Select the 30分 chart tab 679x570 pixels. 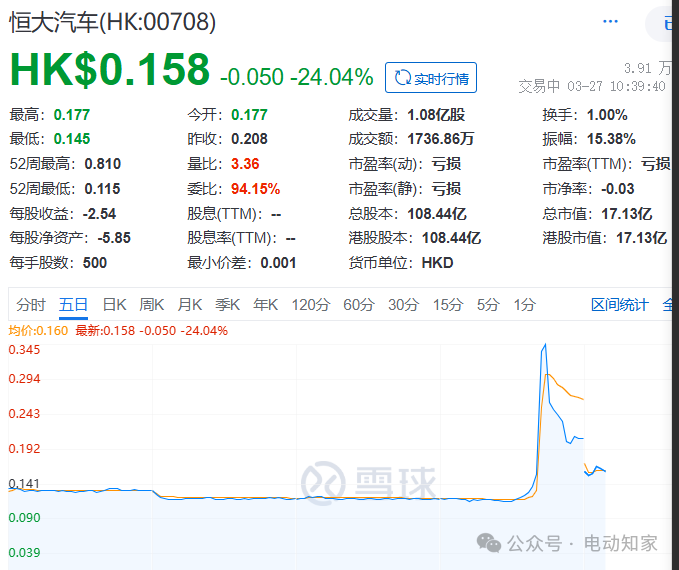click(x=403, y=305)
